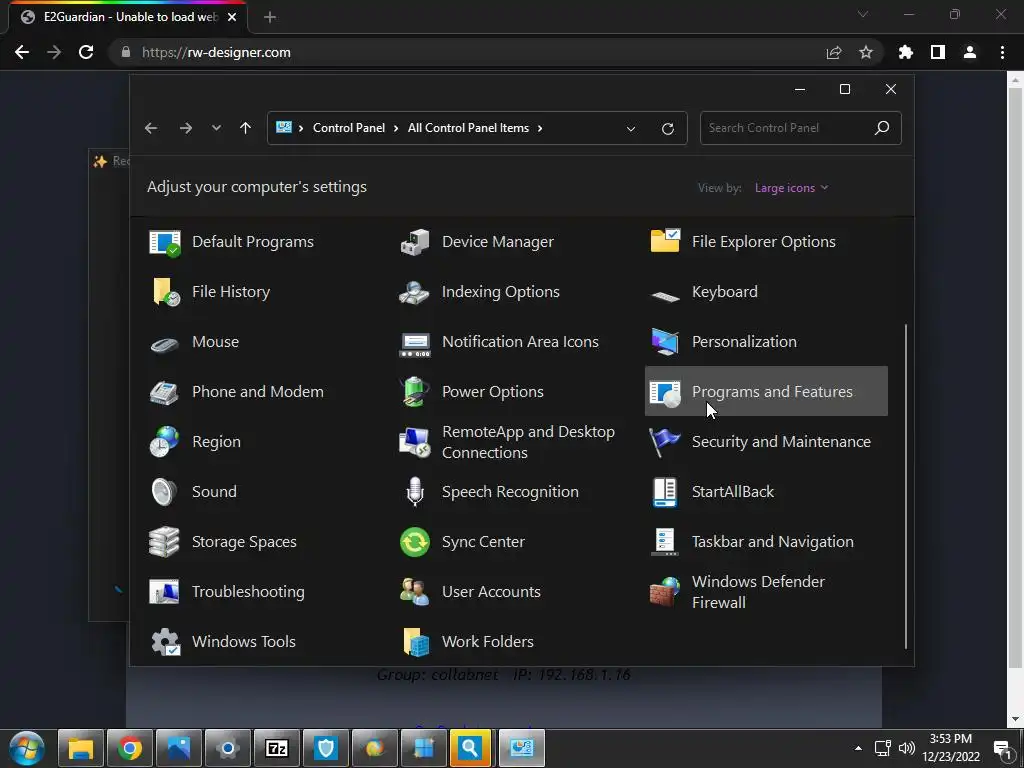Open the Default Programs icon
1024x768 pixels.
click(x=165, y=242)
